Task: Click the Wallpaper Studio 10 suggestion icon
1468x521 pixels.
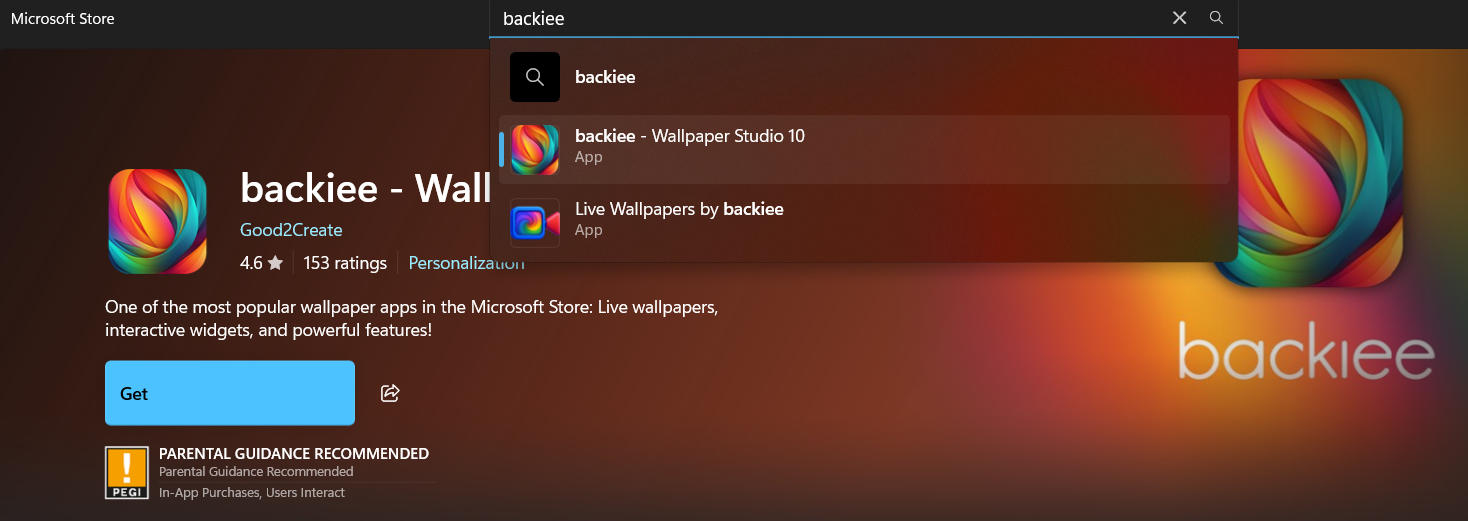Action: pyautogui.click(x=535, y=149)
